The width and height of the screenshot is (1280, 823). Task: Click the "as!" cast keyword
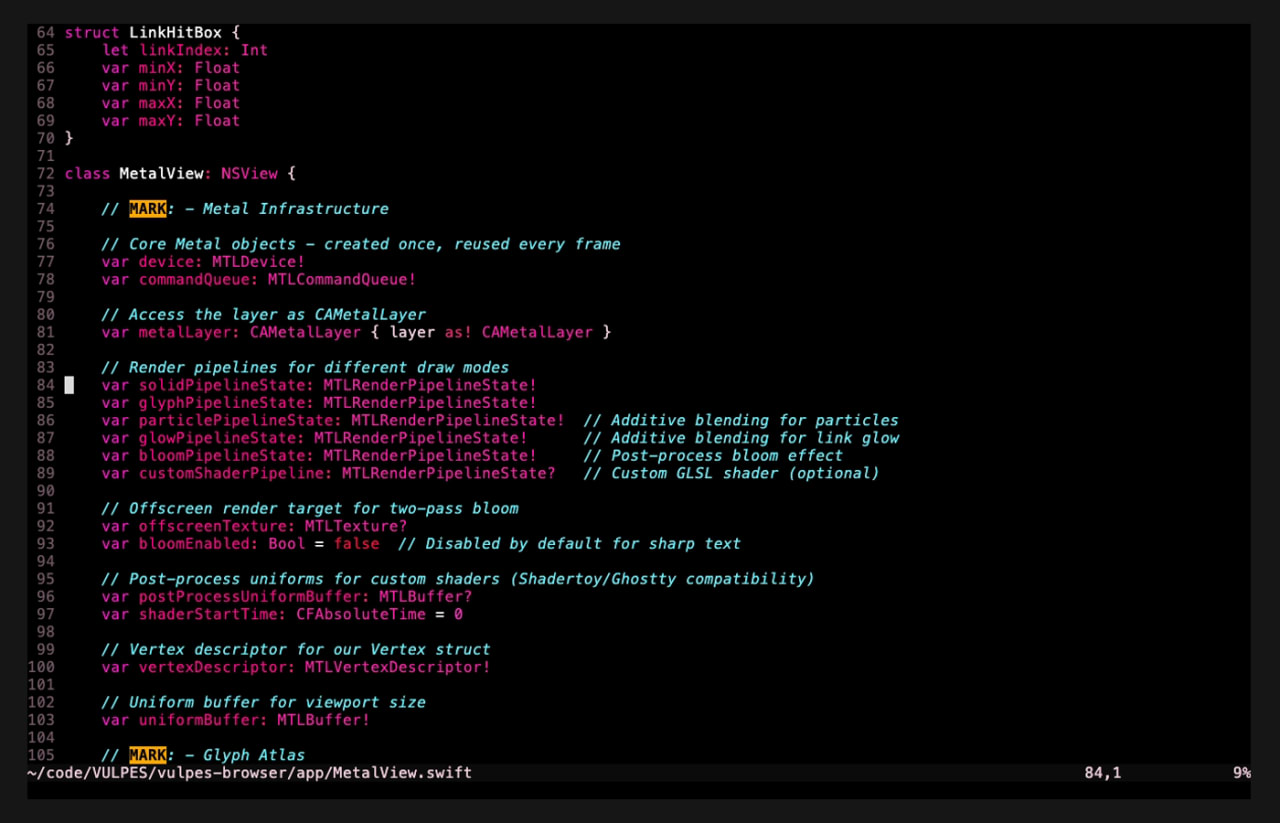coord(458,332)
